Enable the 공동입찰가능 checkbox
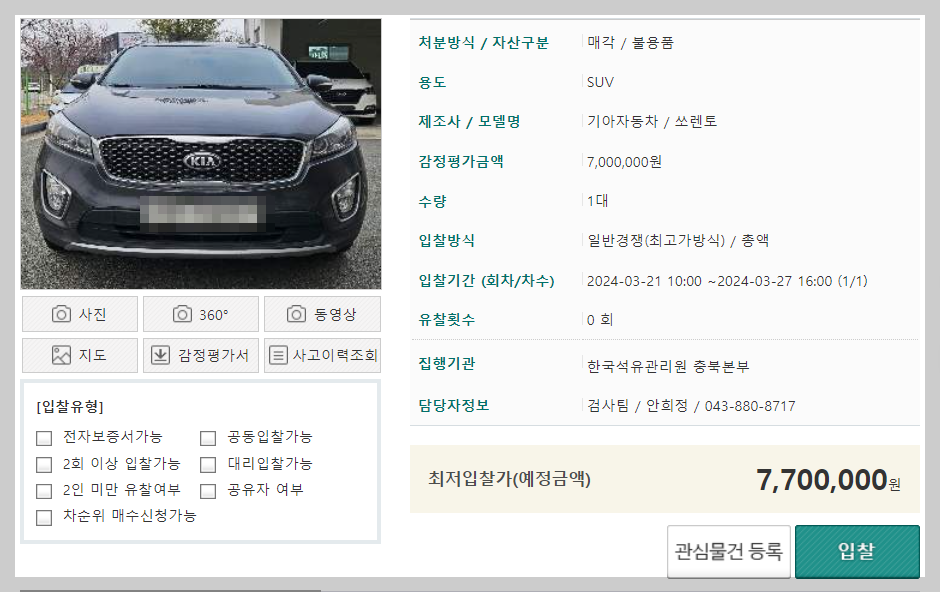This screenshot has height=592, width=940. pos(207,437)
